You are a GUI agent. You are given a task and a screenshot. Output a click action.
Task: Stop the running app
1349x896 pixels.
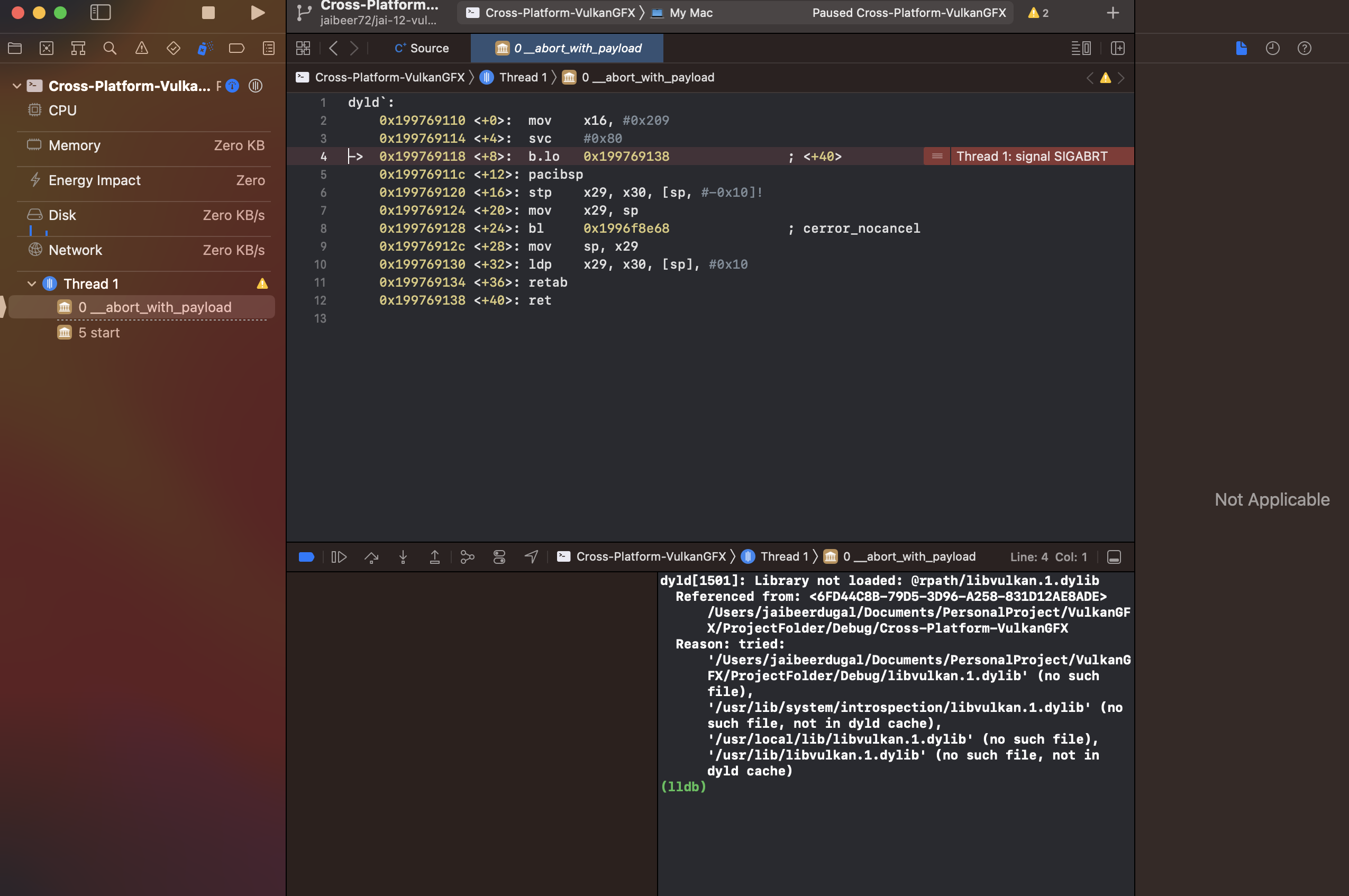pyautogui.click(x=208, y=12)
